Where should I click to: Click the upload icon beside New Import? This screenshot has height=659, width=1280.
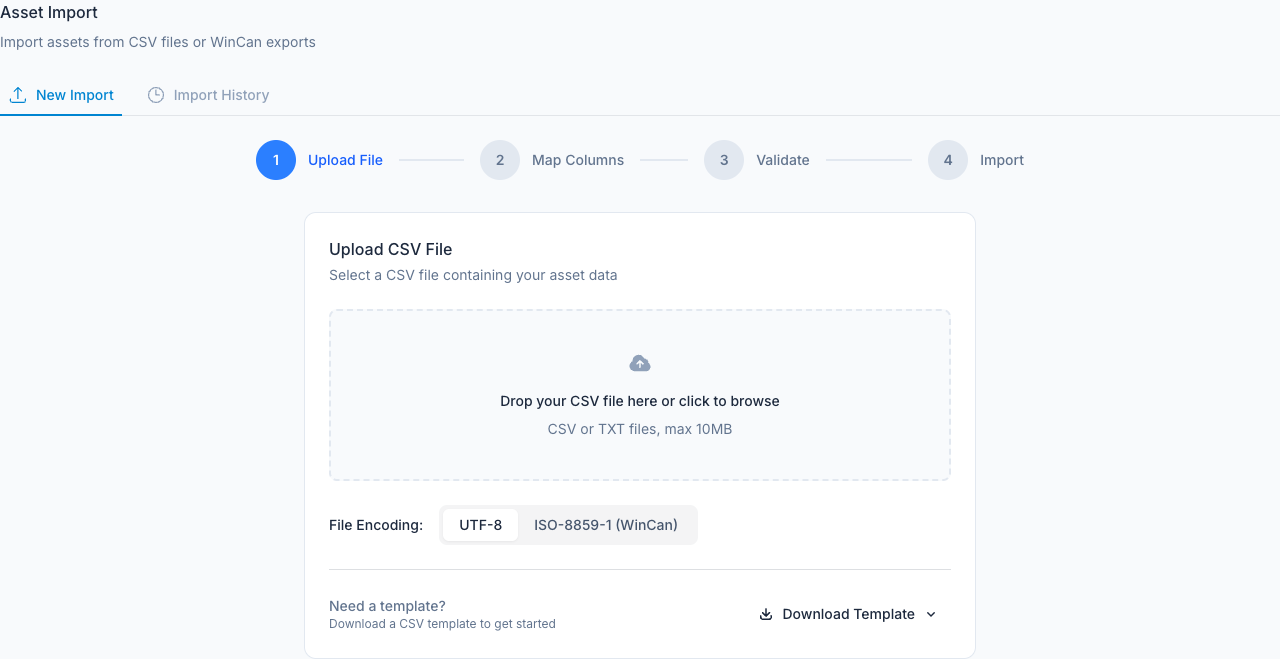pos(18,95)
